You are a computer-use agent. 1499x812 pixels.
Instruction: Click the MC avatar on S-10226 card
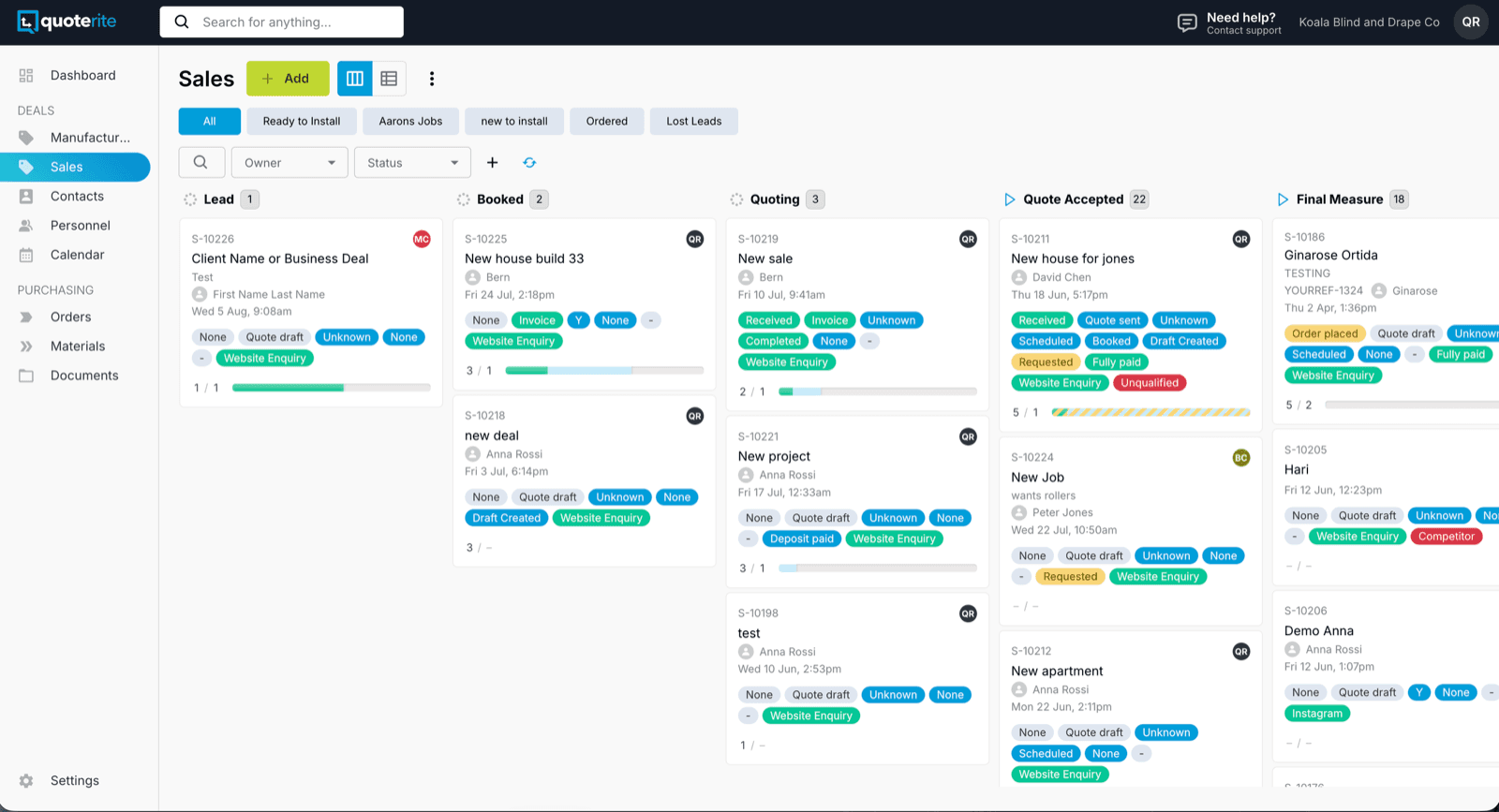click(422, 240)
